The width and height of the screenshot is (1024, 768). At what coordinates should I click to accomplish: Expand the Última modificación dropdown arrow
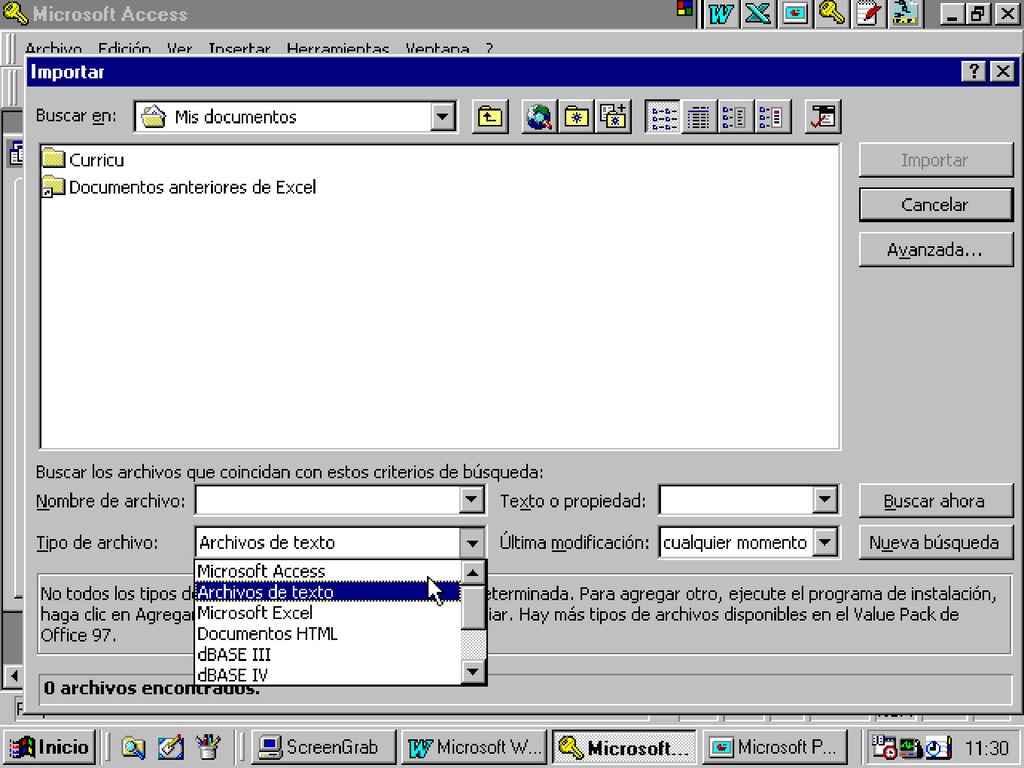(x=825, y=543)
